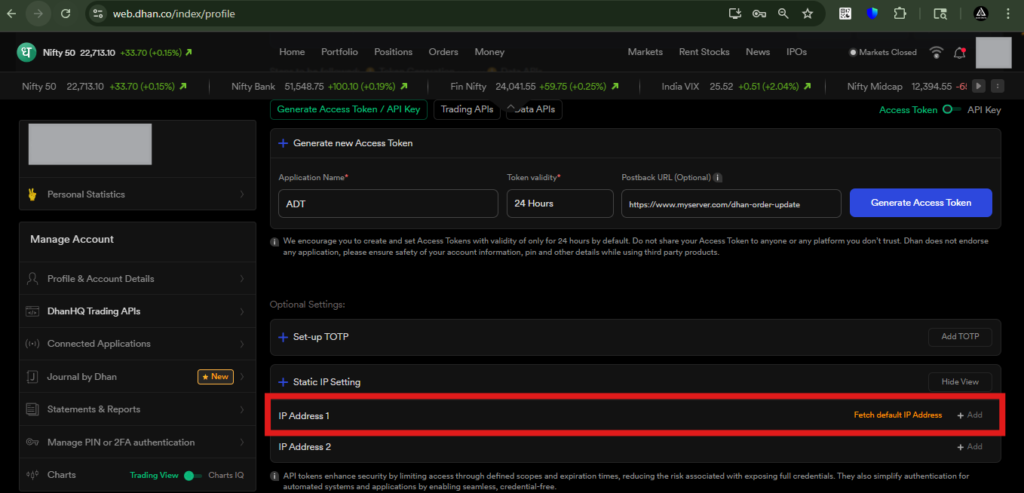Viewport: 1024px width, 493px height.
Task: Open the Portfolio menu
Action: pyautogui.click(x=339, y=52)
